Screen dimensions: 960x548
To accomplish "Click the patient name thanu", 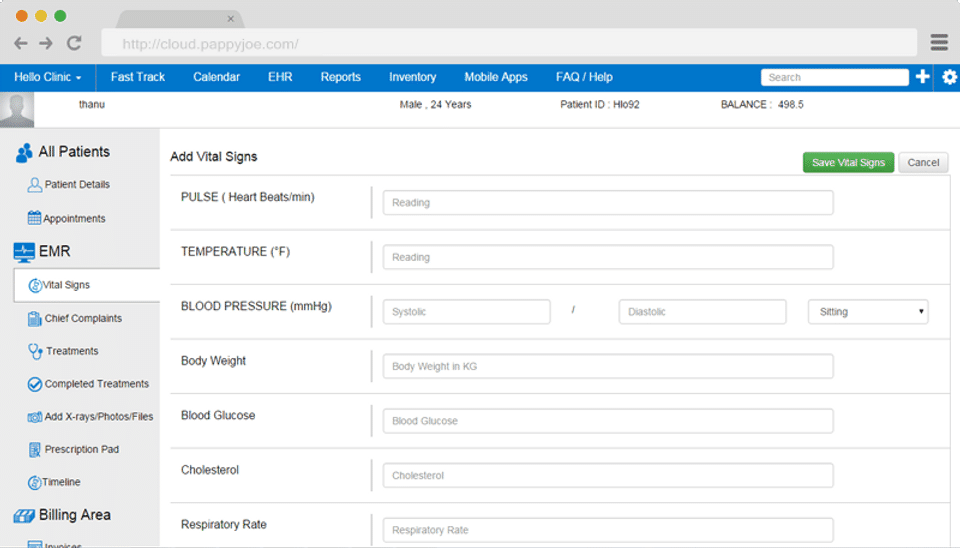I will coord(92,105).
